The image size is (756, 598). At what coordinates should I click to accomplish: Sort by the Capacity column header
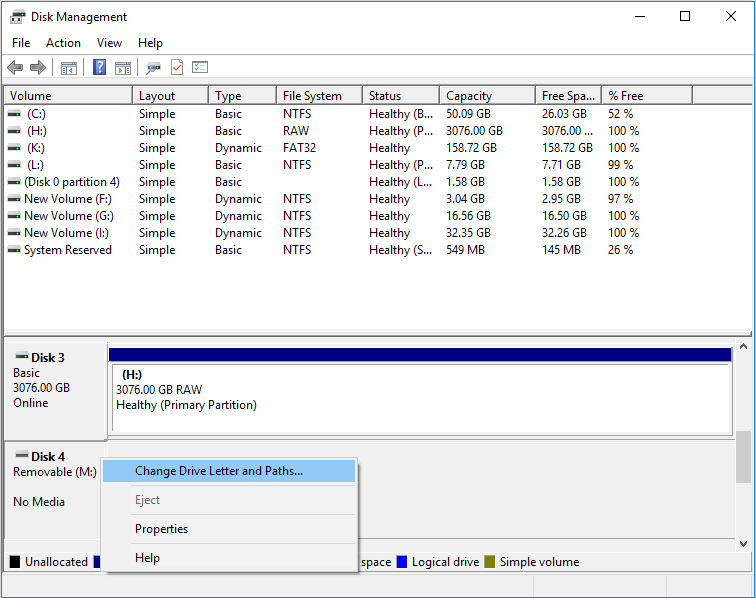[x=487, y=95]
